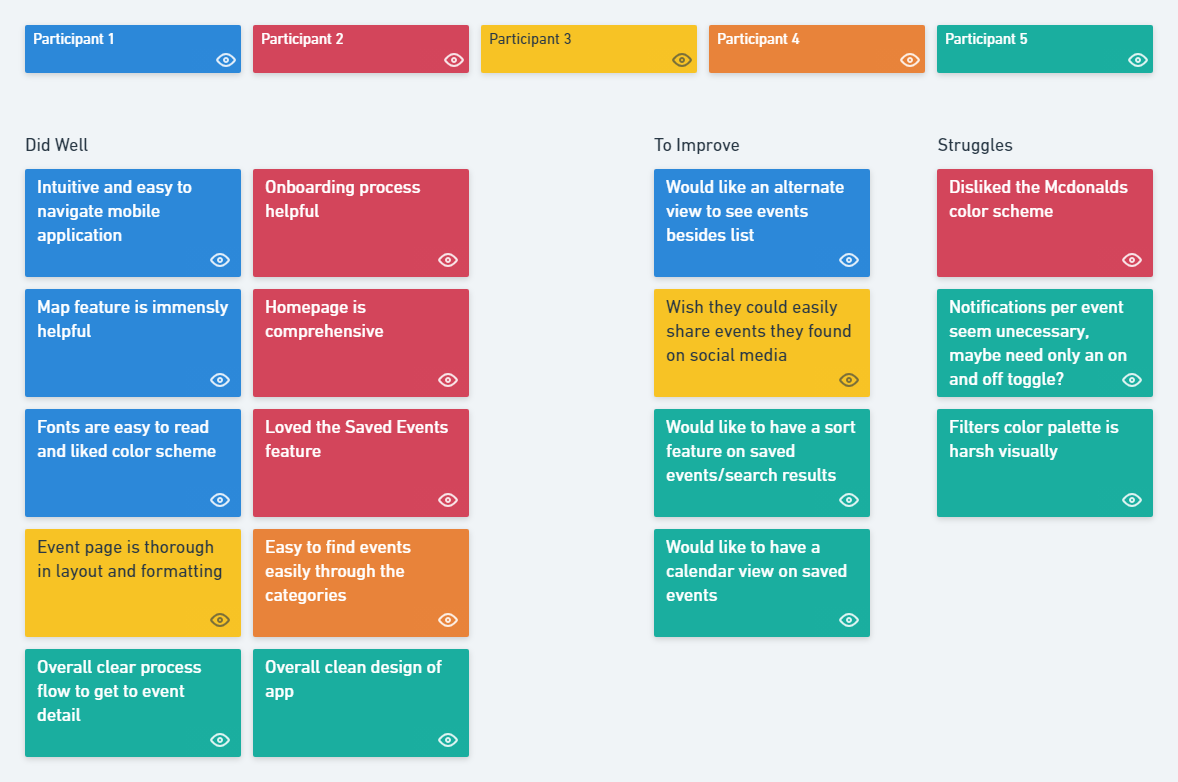
Task: Click eye icon on Participant 4 card
Action: [910, 60]
